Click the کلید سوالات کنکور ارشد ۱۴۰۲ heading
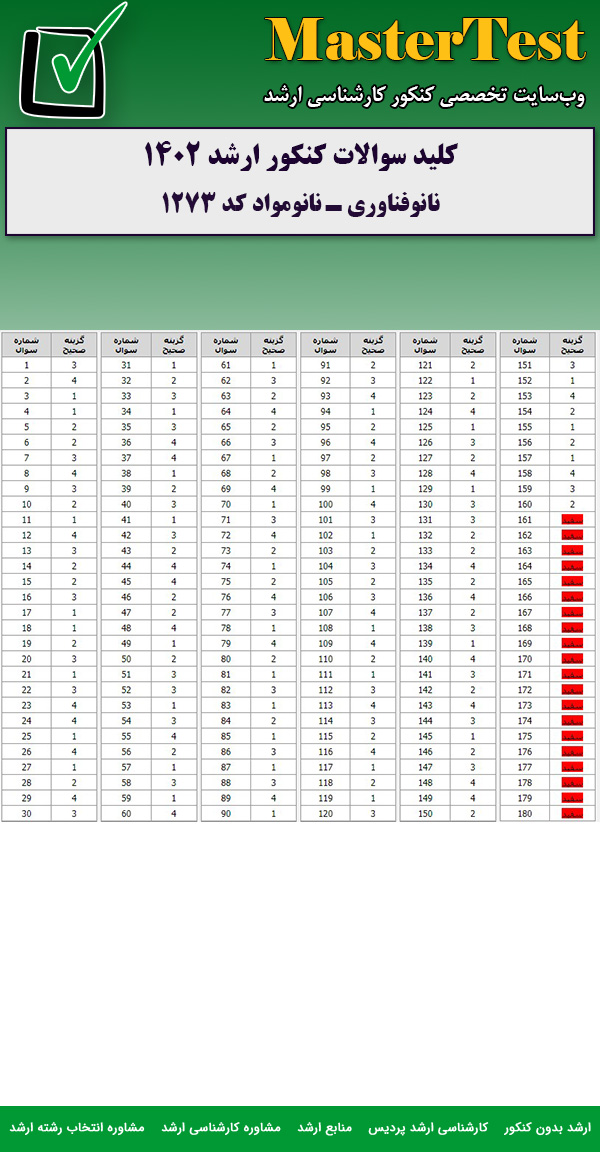The height and width of the screenshot is (1152, 600). click(300, 157)
